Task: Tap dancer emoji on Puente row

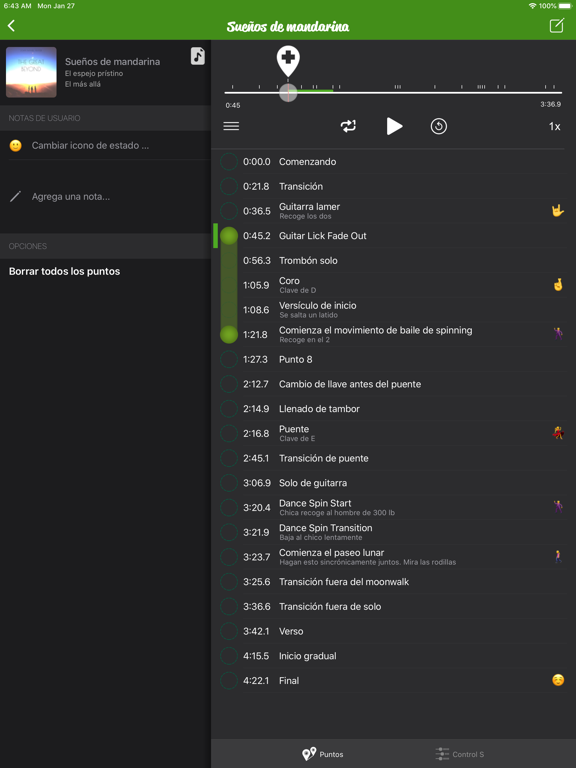Action: pyautogui.click(x=558, y=433)
